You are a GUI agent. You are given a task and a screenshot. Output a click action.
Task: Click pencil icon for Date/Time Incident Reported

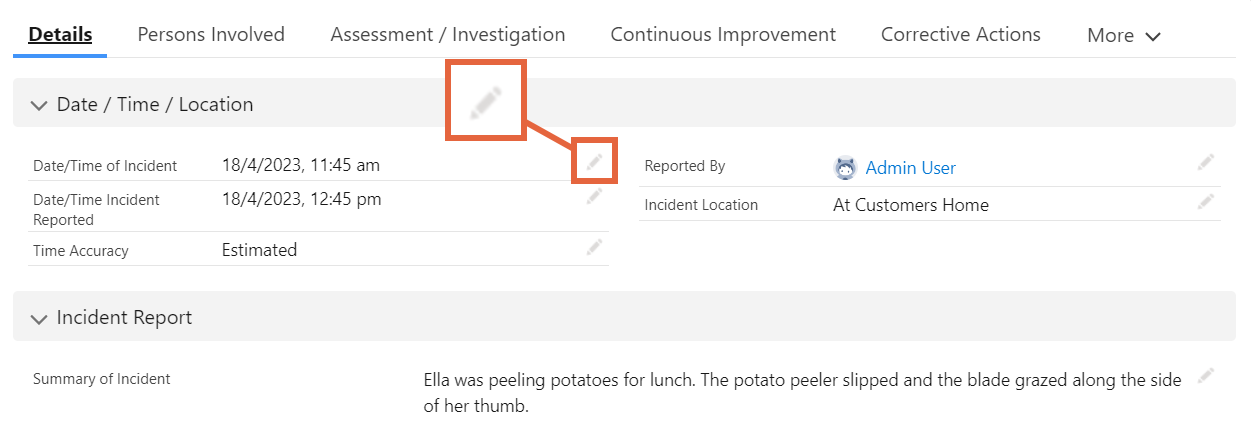594,197
